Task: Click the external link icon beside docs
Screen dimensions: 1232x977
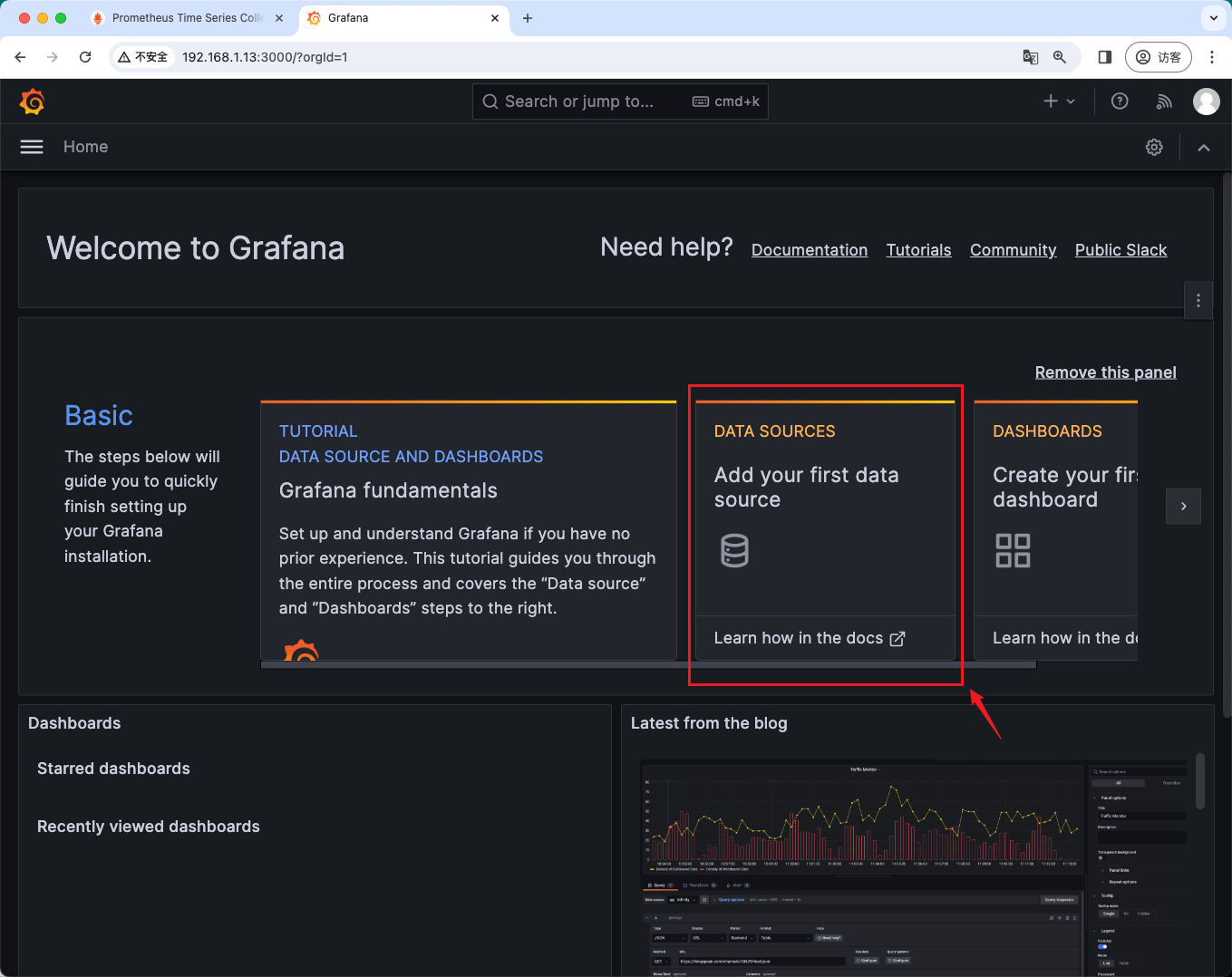Action: (x=897, y=639)
